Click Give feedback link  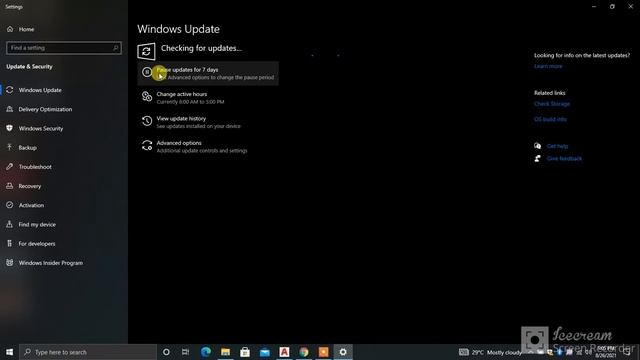pos(564,158)
